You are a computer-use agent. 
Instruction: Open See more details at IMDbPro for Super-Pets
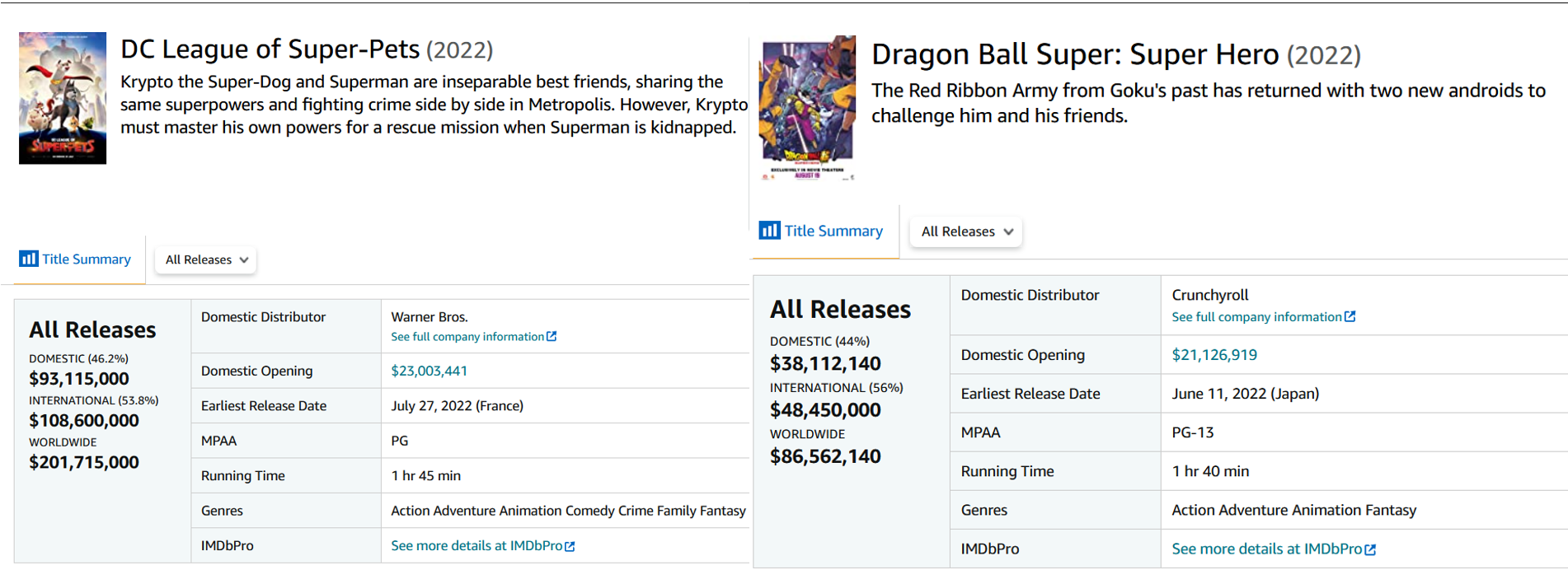(x=476, y=546)
